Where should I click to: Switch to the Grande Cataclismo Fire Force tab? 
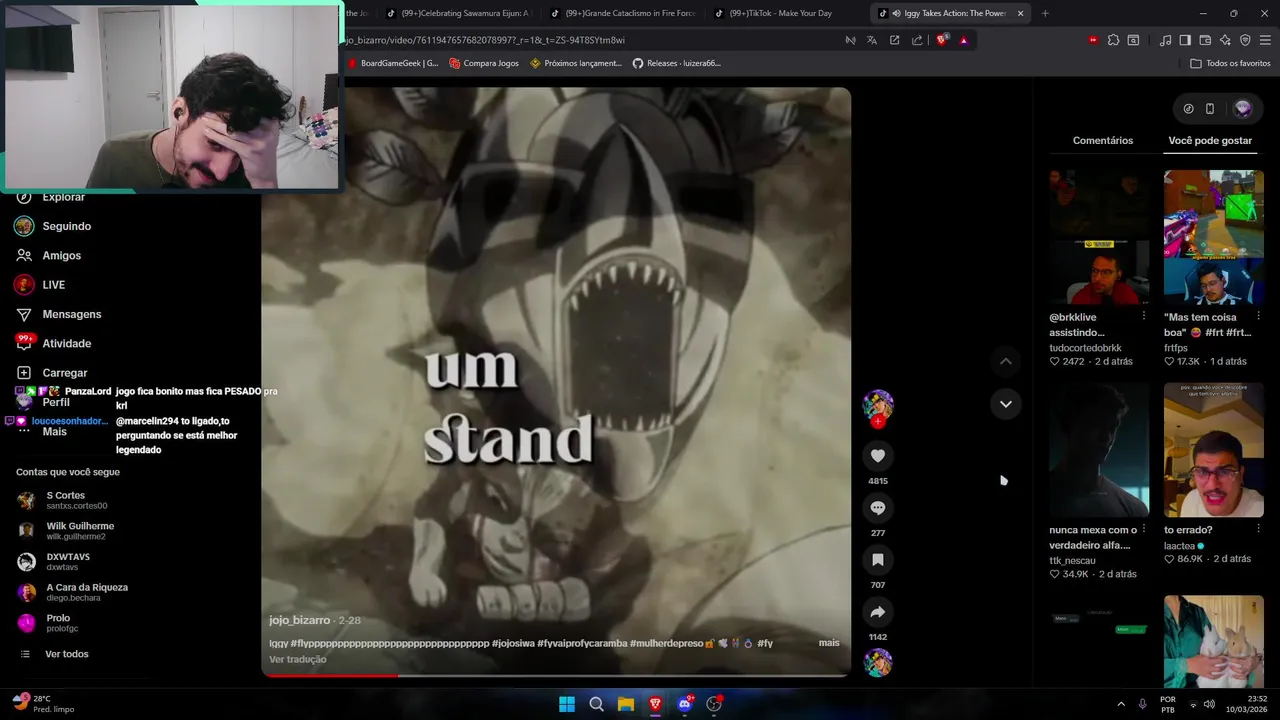pos(624,13)
